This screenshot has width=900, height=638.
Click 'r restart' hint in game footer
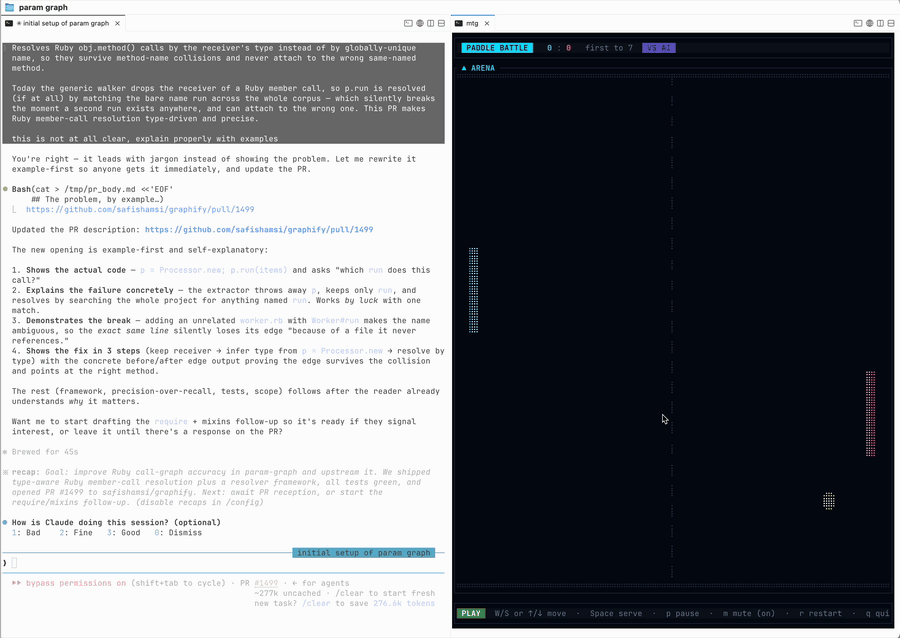[820, 613]
